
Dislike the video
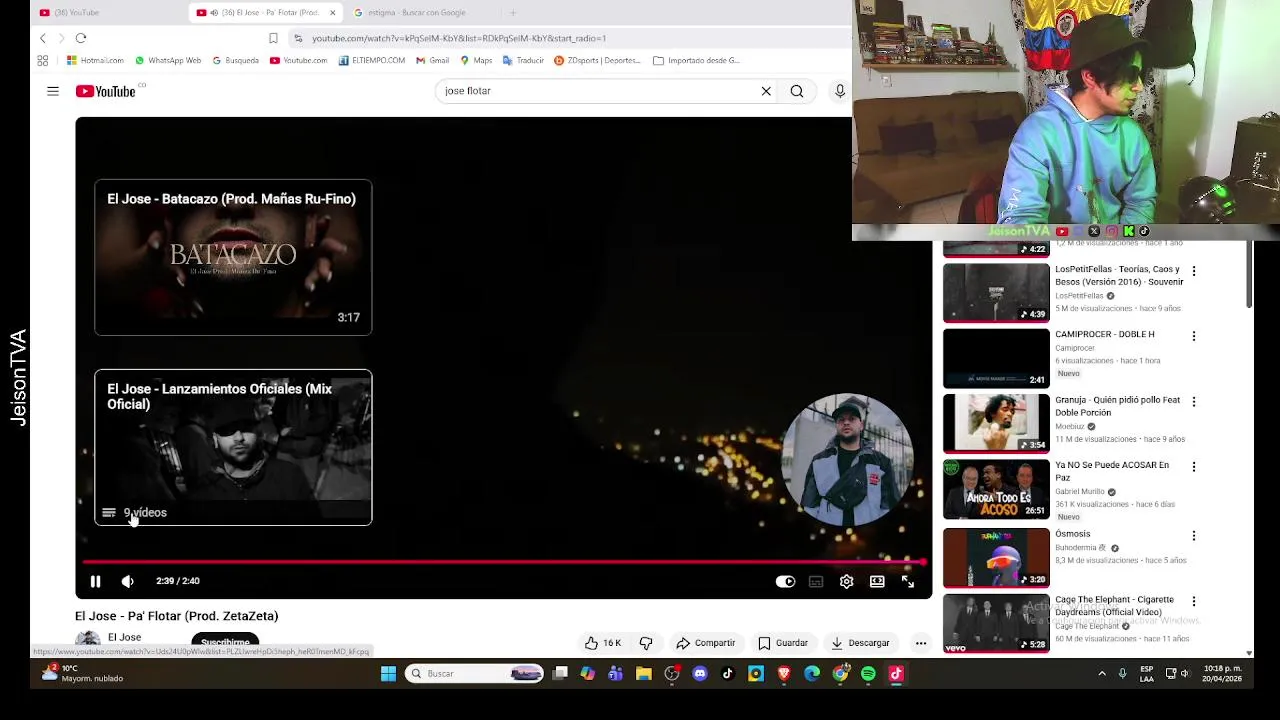[646, 643]
